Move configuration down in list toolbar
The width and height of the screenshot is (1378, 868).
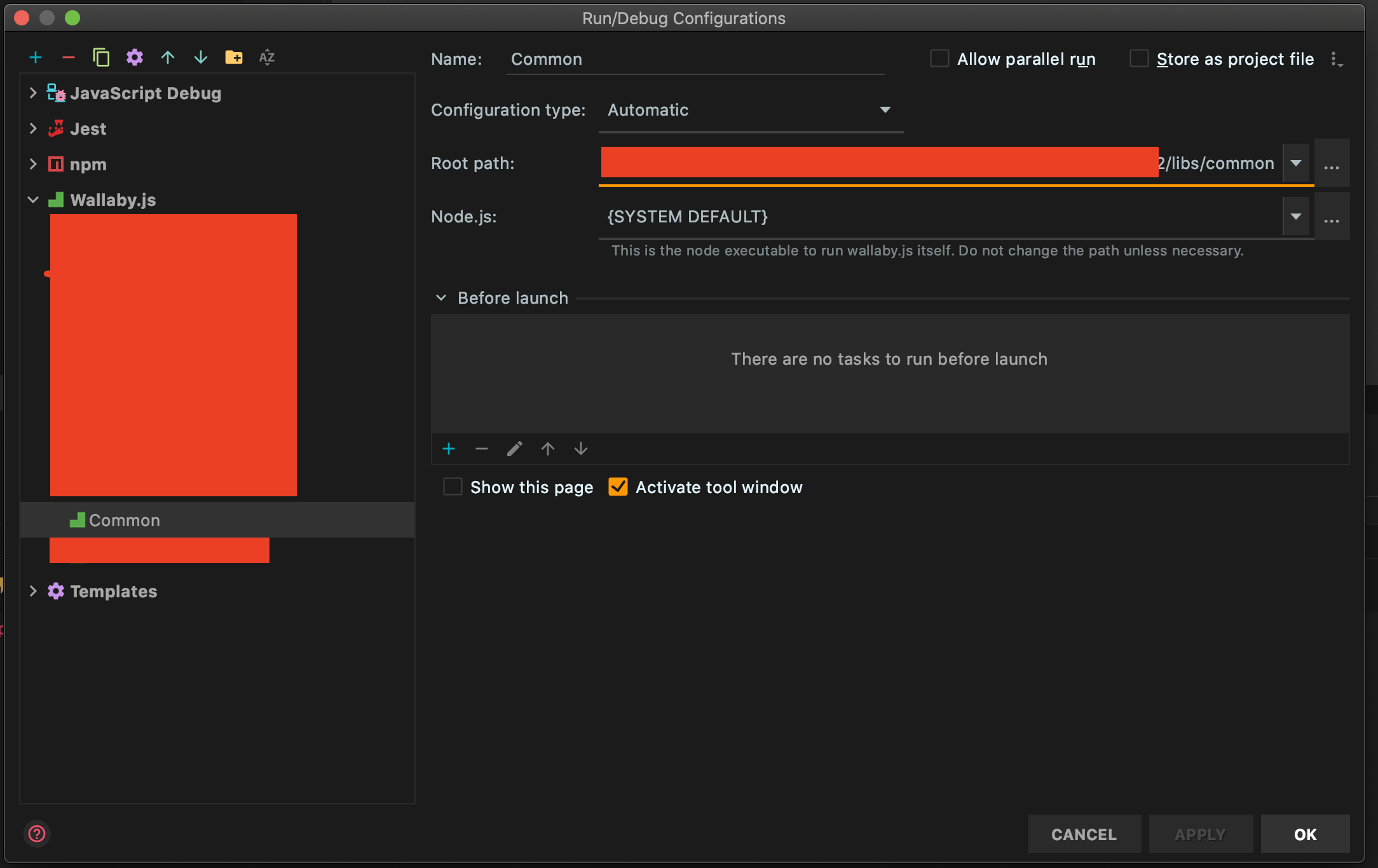pos(201,58)
